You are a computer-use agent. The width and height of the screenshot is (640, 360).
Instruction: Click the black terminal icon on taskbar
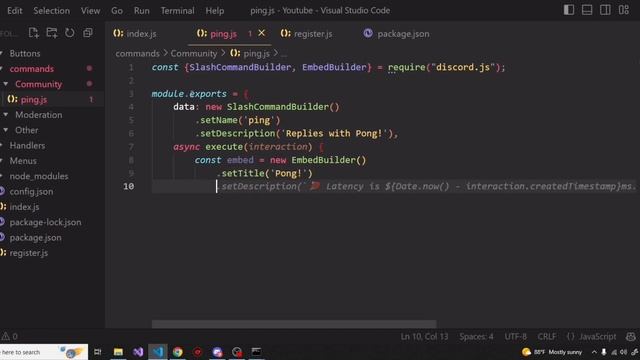256,352
